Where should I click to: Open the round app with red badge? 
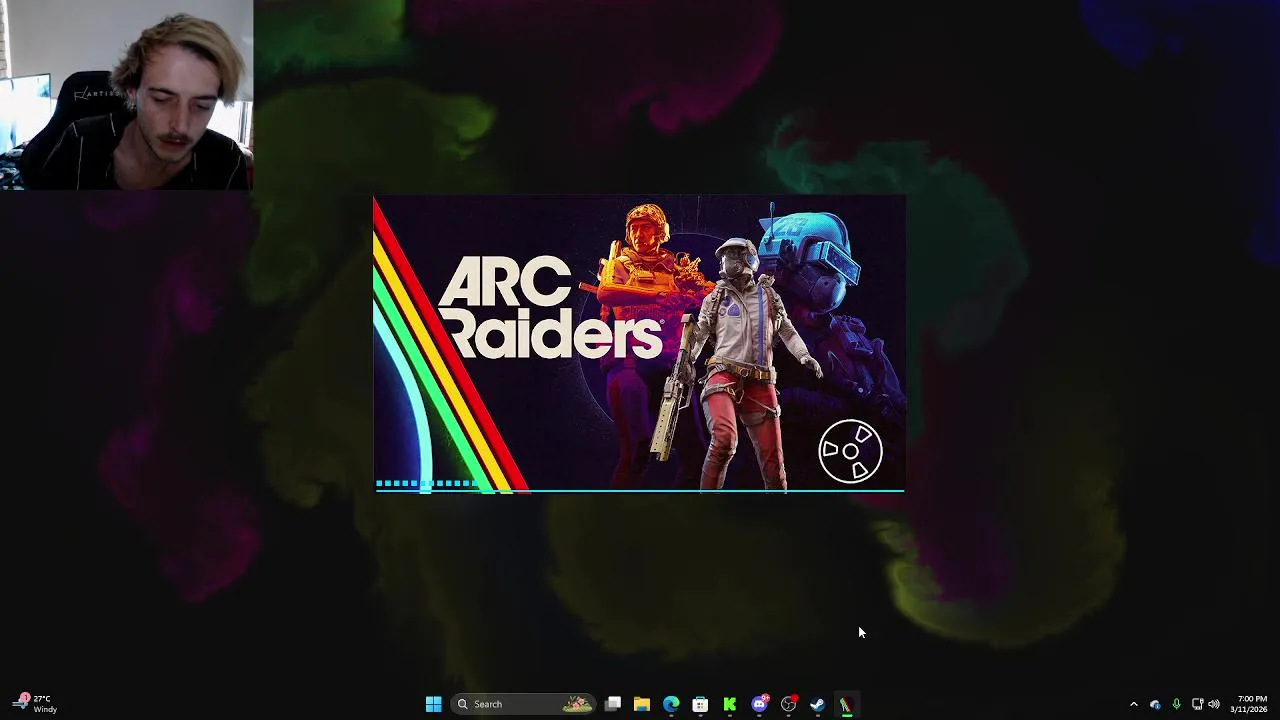tap(788, 704)
